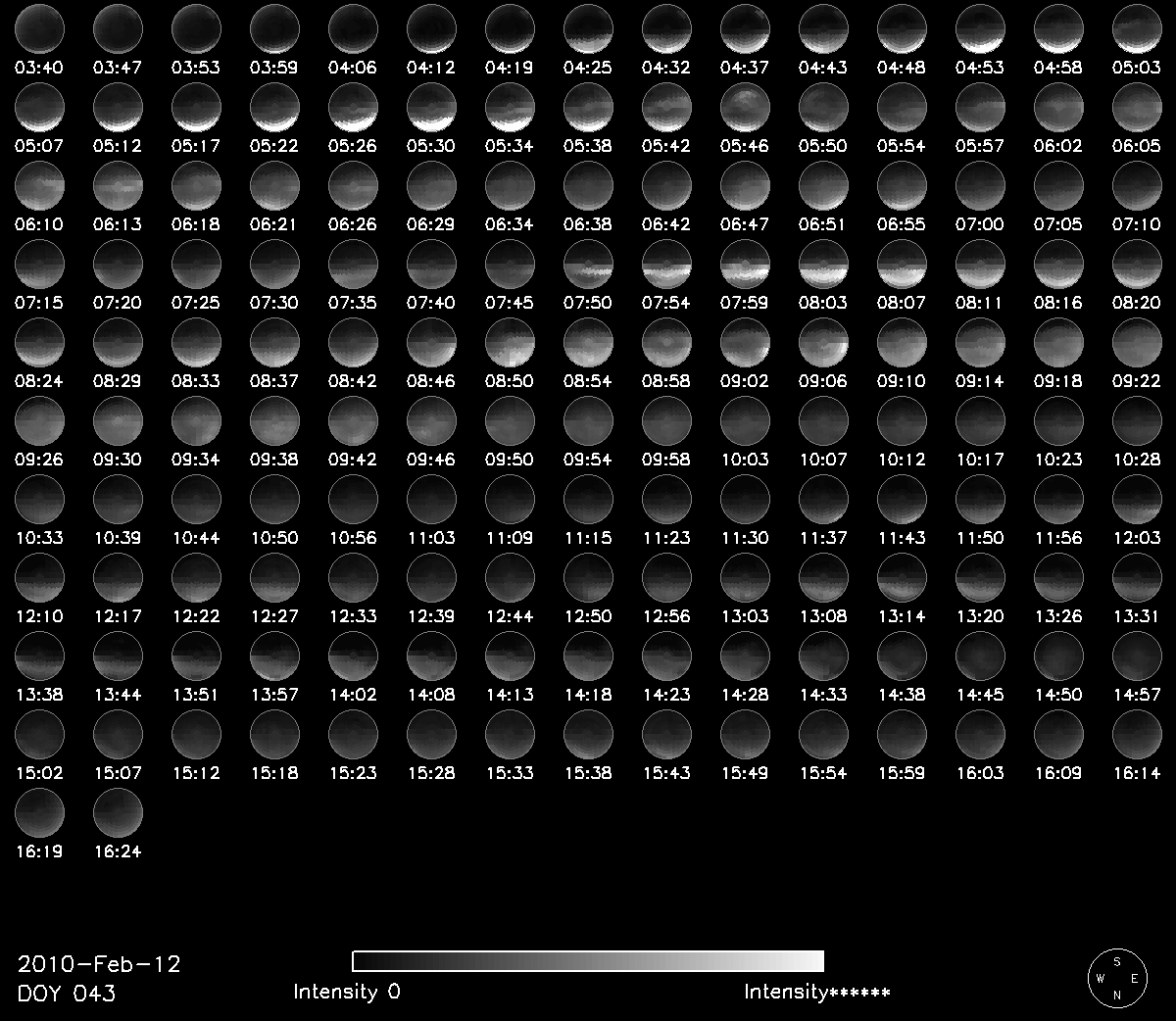Image resolution: width=1176 pixels, height=1021 pixels.
Task: Open the 05:26 globe thumbnail
Action: 353,107
